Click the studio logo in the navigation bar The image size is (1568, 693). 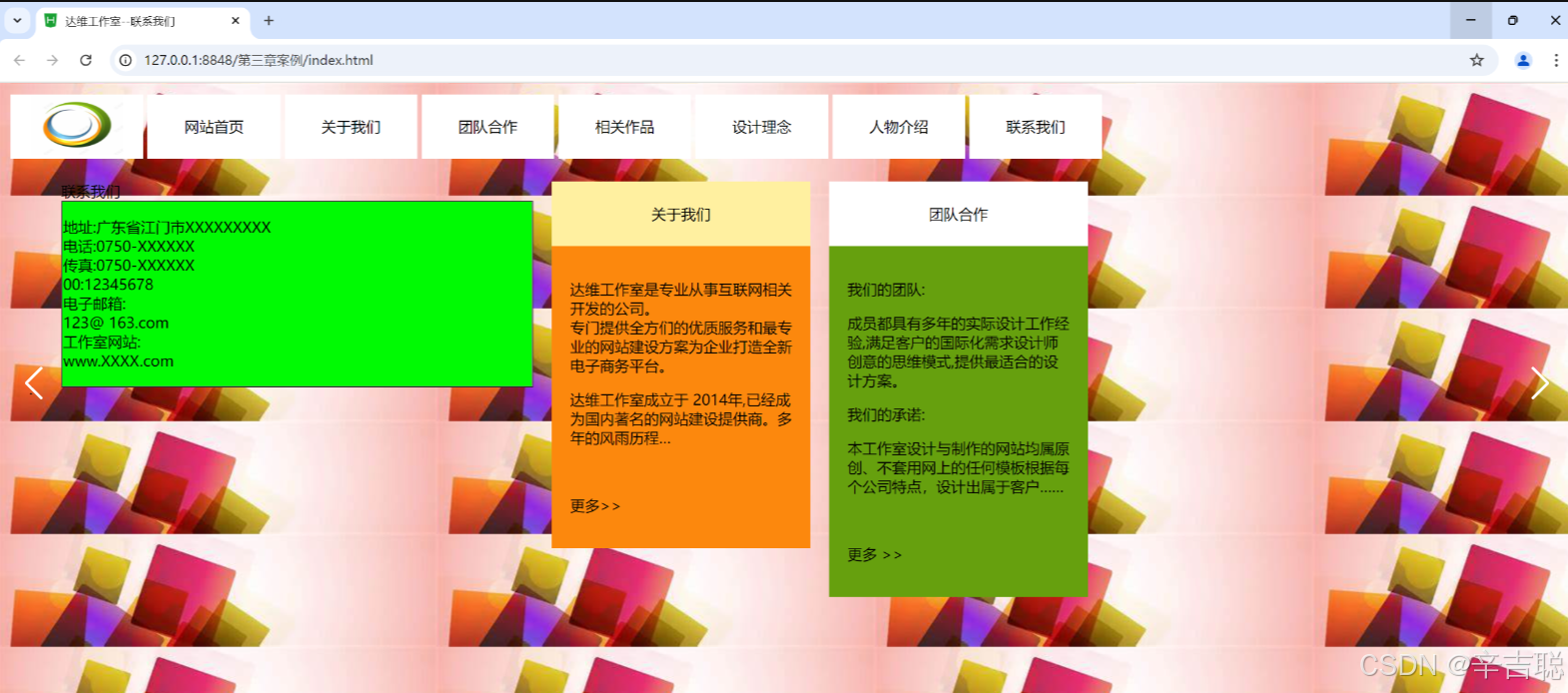(77, 126)
